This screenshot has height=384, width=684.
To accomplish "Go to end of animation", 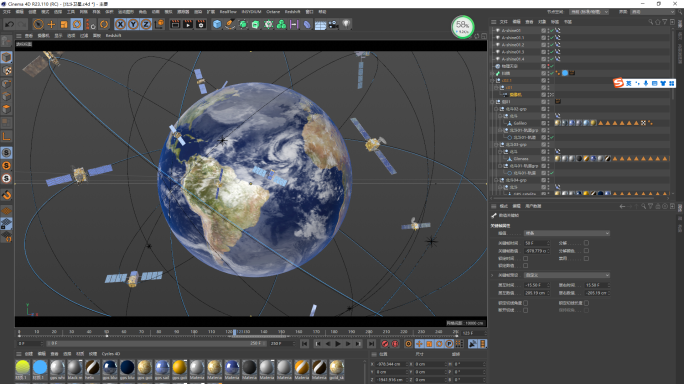I will pos(371,344).
